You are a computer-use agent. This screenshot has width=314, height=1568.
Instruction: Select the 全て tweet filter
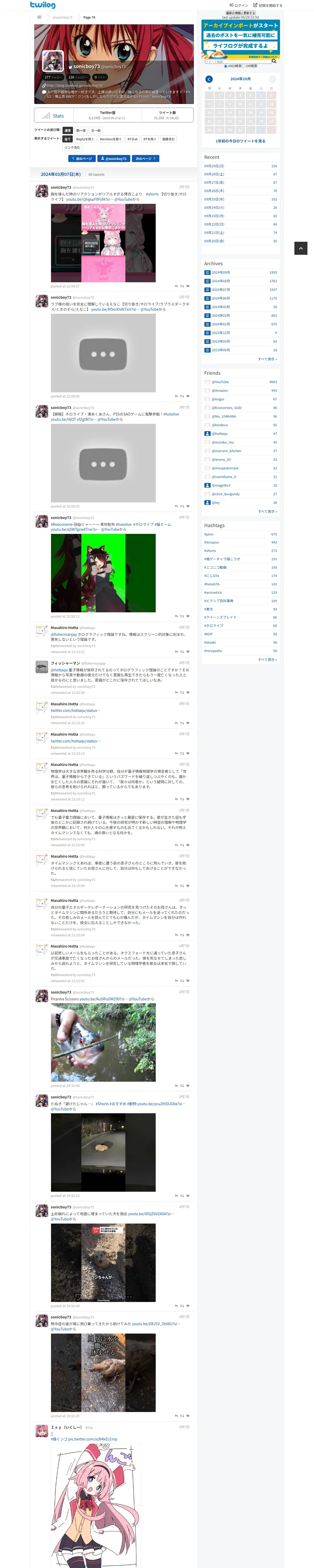(68, 139)
